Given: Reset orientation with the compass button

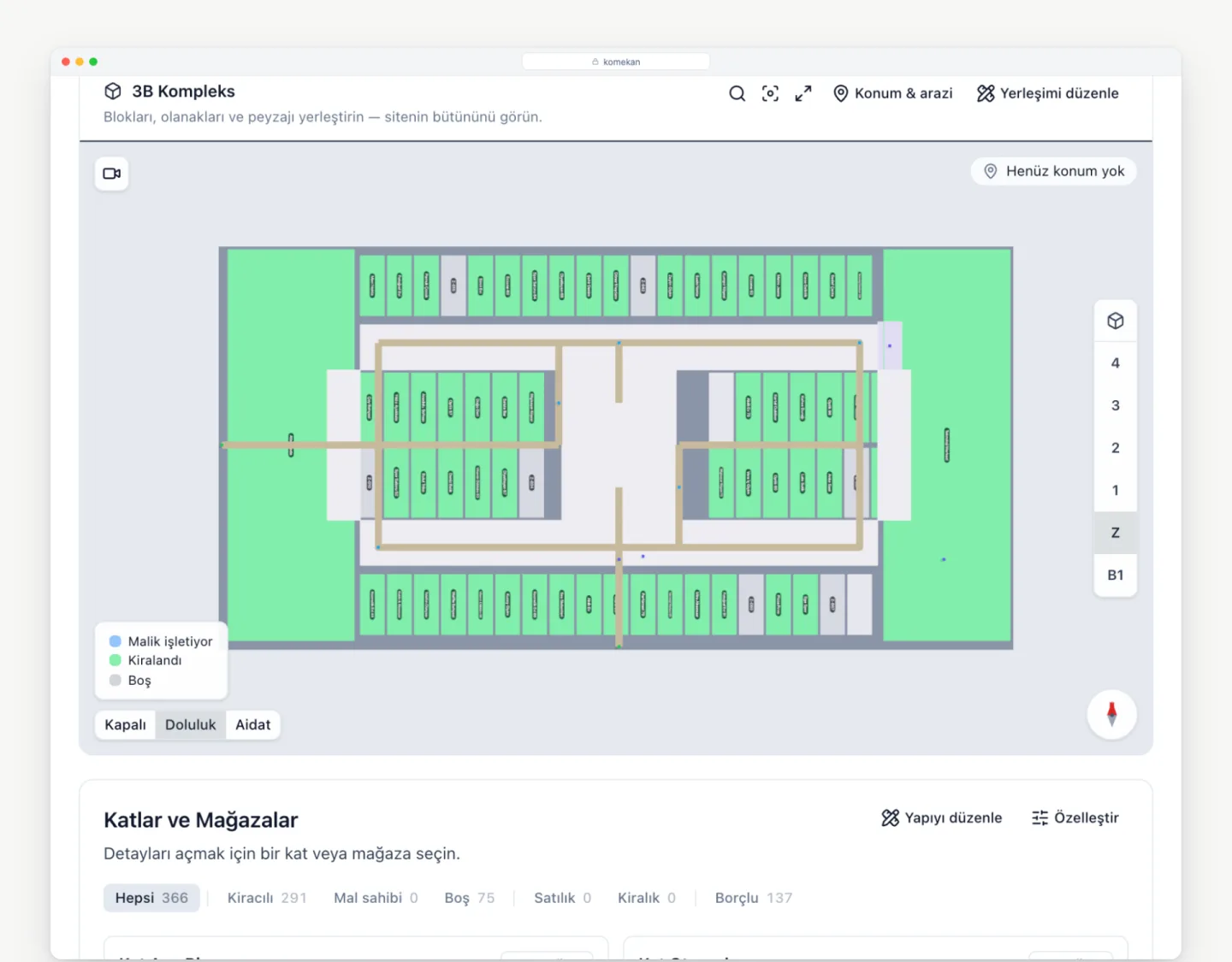Looking at the screenshot, I should tap(1111, 714).
